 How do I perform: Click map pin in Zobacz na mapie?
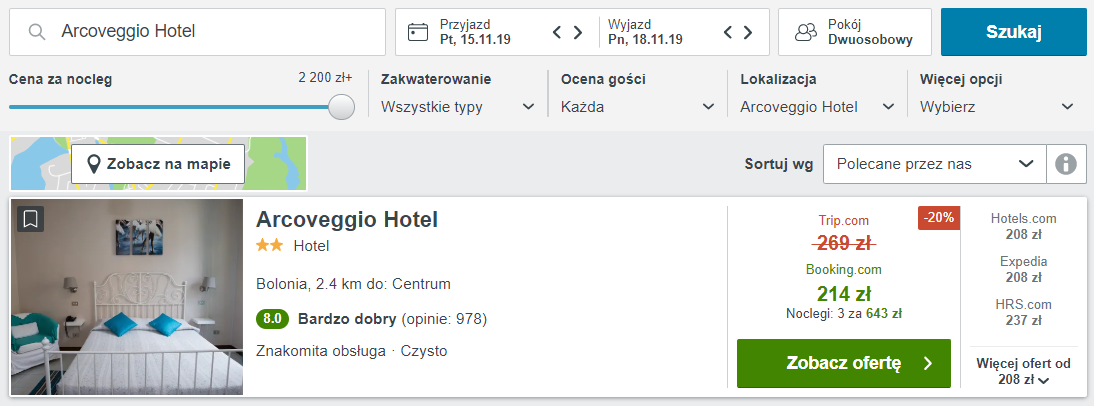pyautogui.click(x=94, y=165)
